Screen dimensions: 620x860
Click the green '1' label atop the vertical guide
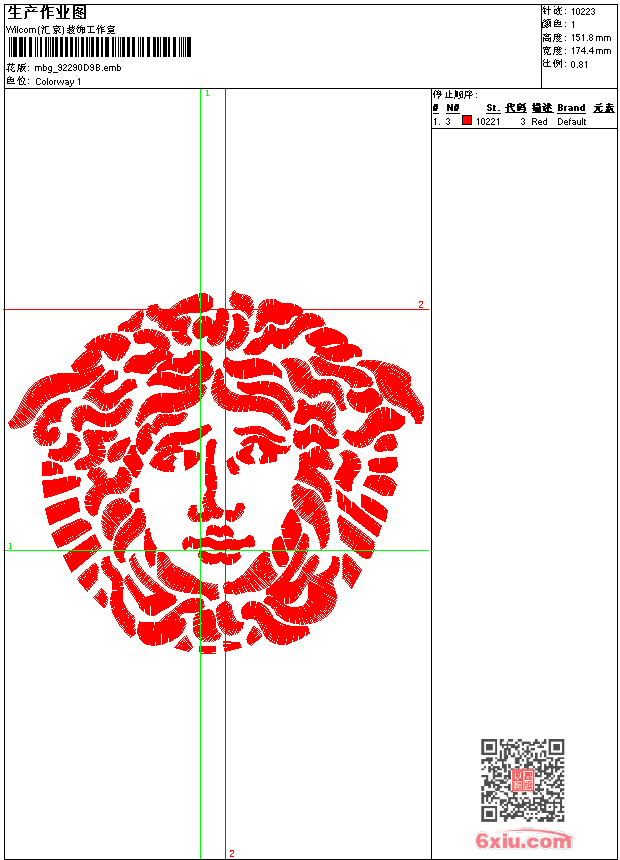tap(207, 94)
